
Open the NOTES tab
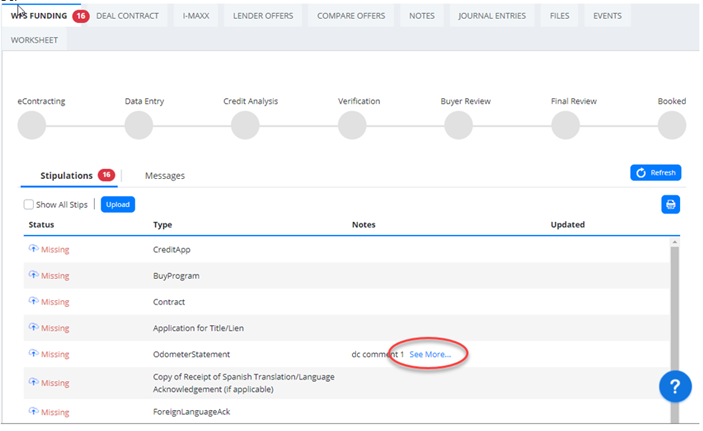(x=422, y=16)
